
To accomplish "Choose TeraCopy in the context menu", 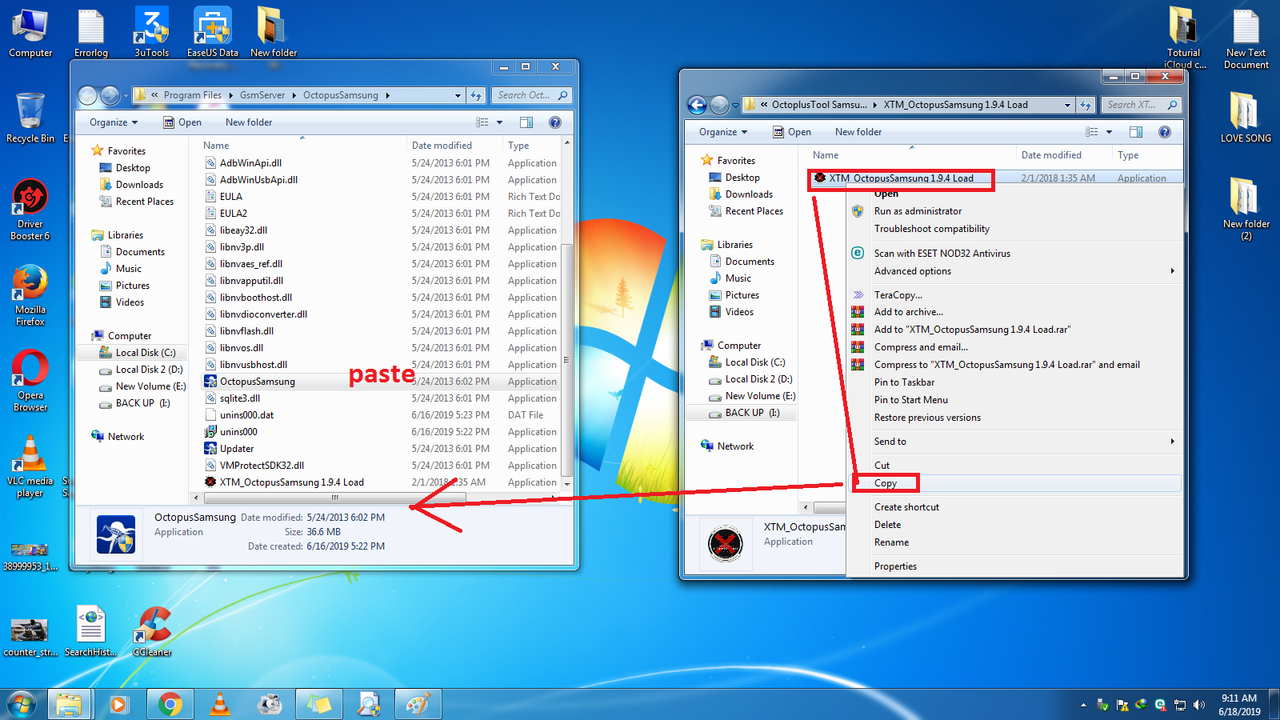I will [1014, 295].
